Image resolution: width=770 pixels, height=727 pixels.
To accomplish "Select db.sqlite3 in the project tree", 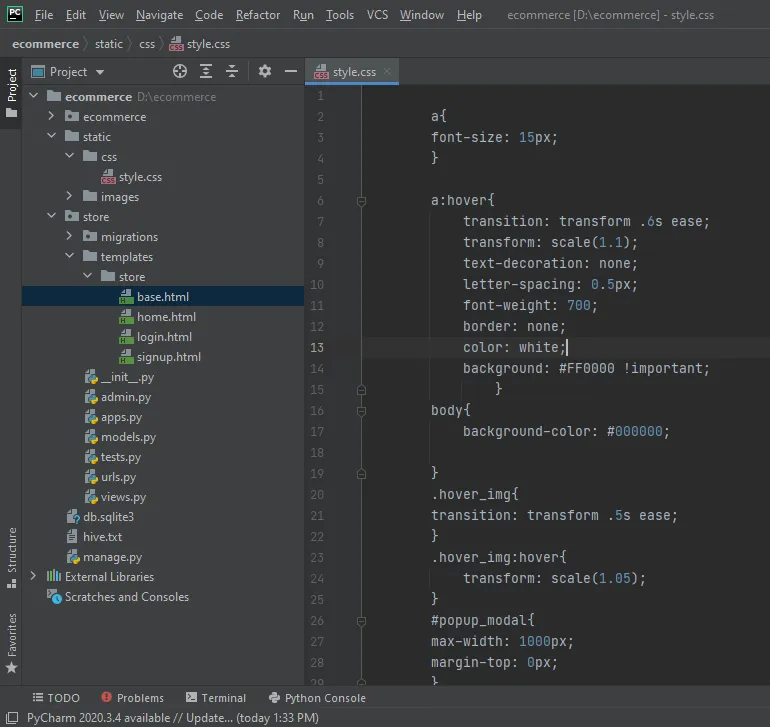I will (x=108, y=517).
